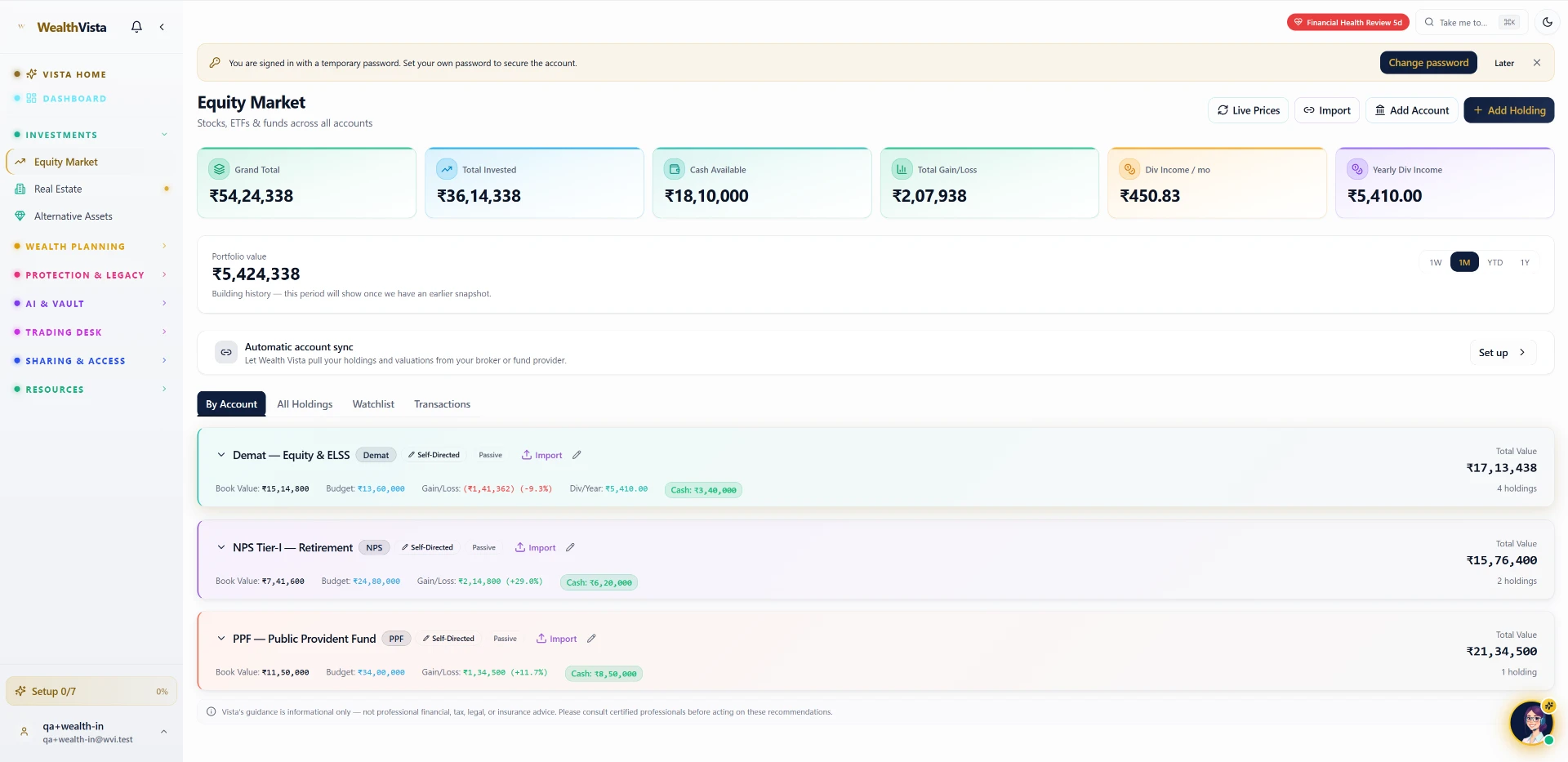1568x762 pixels.
Task: Click the Grand Total card icon
Action: tap(219, 169)
